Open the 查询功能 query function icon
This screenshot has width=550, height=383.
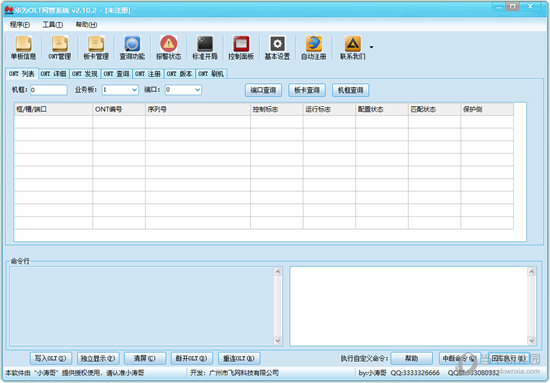[132, 48]
